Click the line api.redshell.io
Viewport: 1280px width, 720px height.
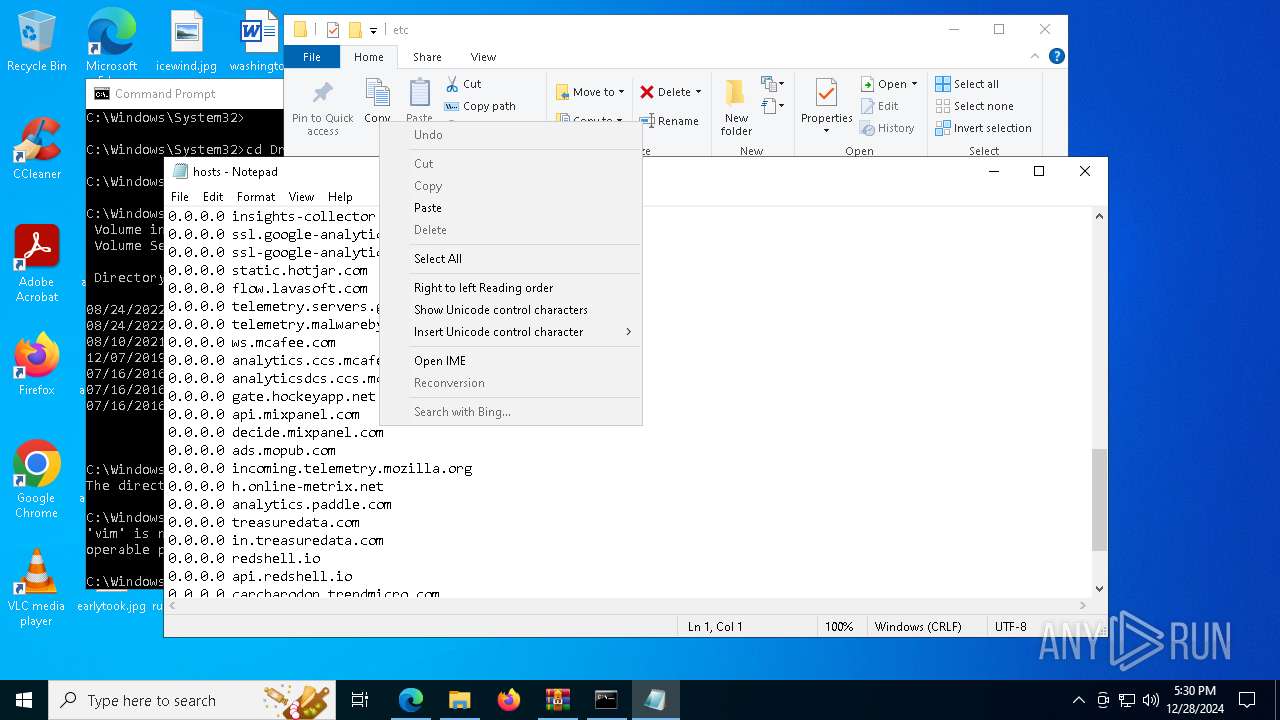tap(260, 576)
